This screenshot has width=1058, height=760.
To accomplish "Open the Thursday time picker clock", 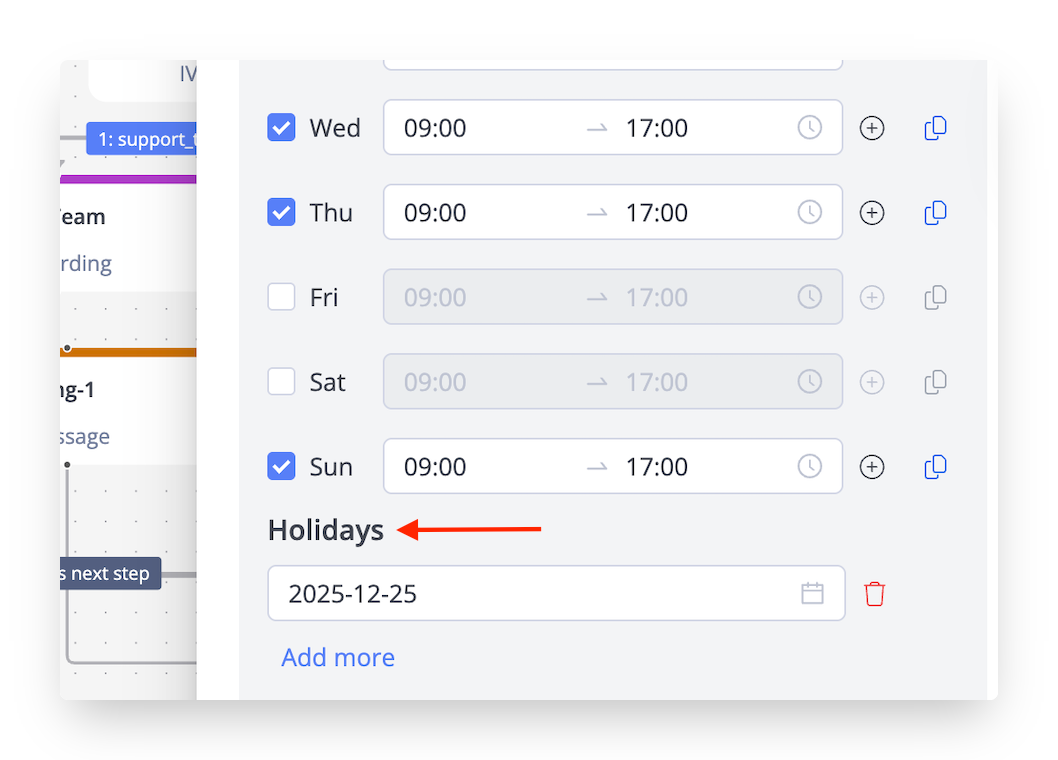I will 809,213.
